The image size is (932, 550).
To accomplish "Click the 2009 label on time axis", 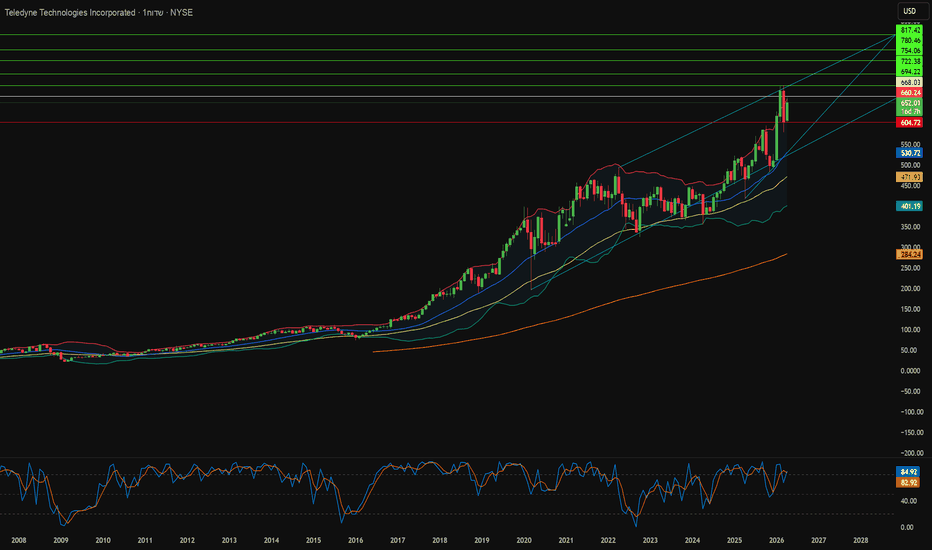I will tap(61, 539).
